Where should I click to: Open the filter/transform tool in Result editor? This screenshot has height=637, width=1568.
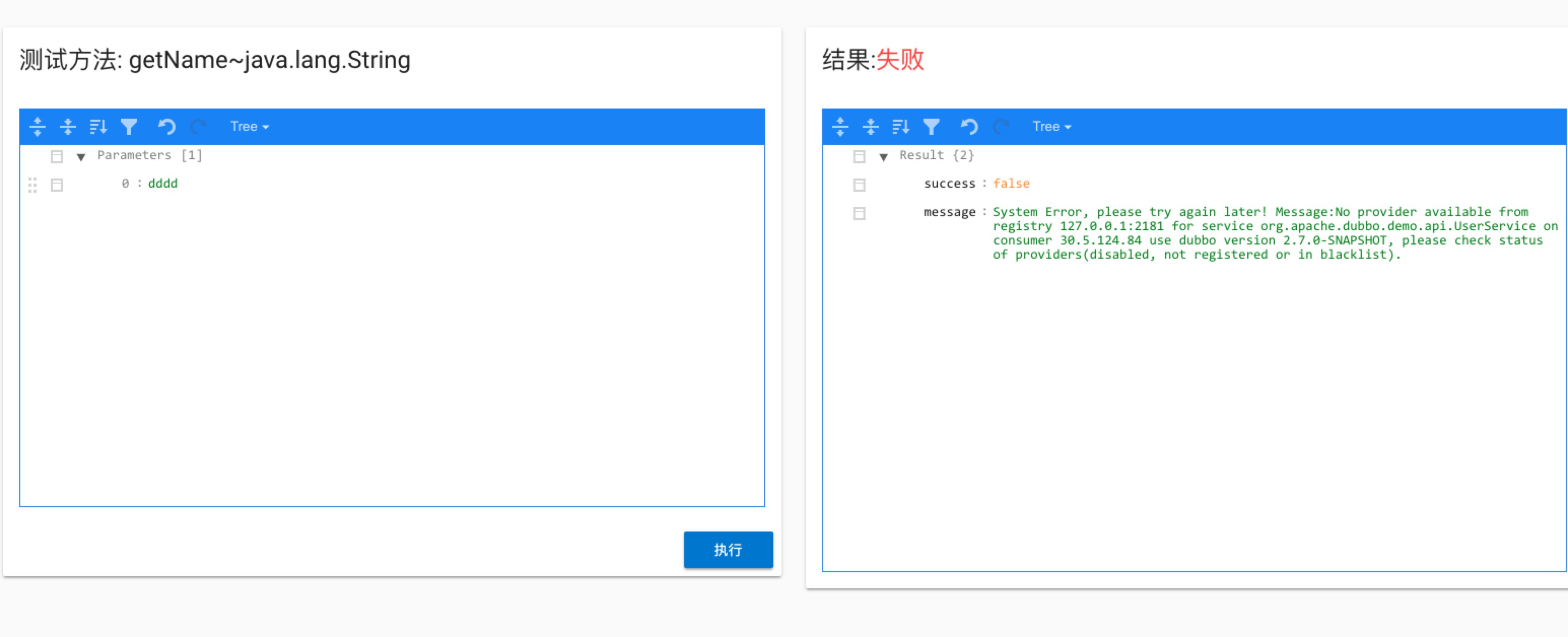click(932, 127)
